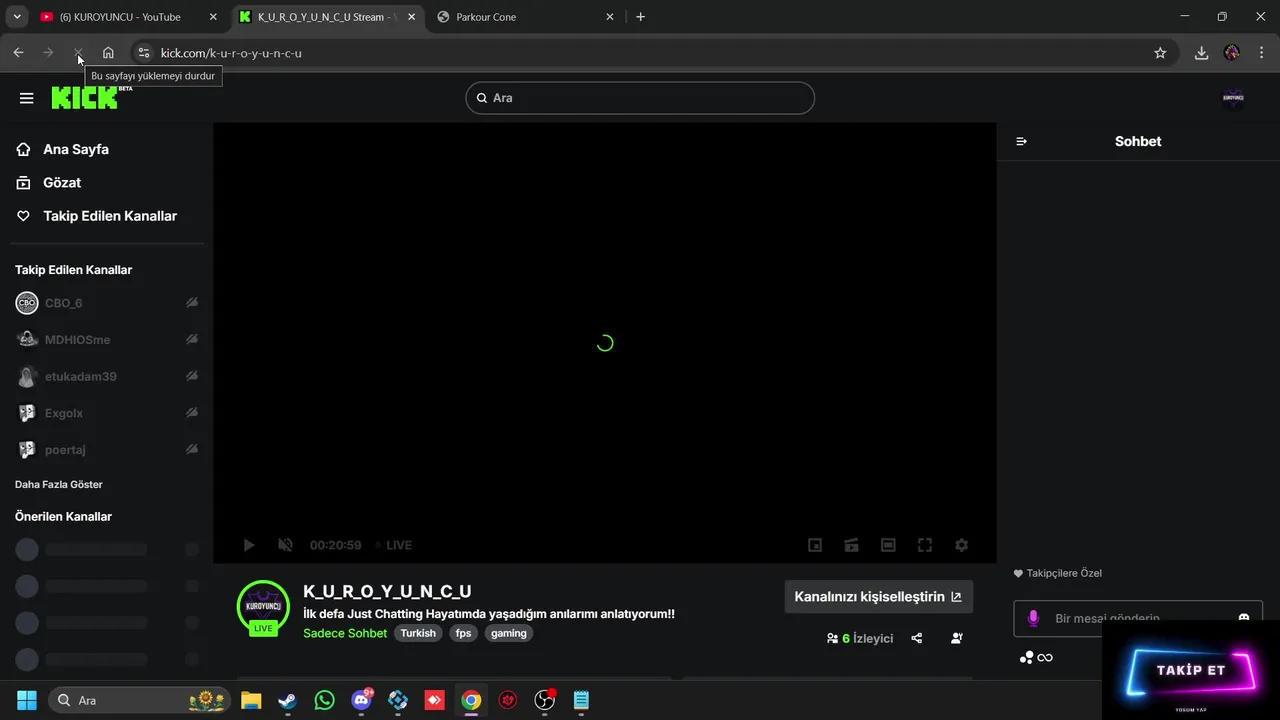Click poertaj offline status icon
1280x720 pixels.
tap(192, 449)
